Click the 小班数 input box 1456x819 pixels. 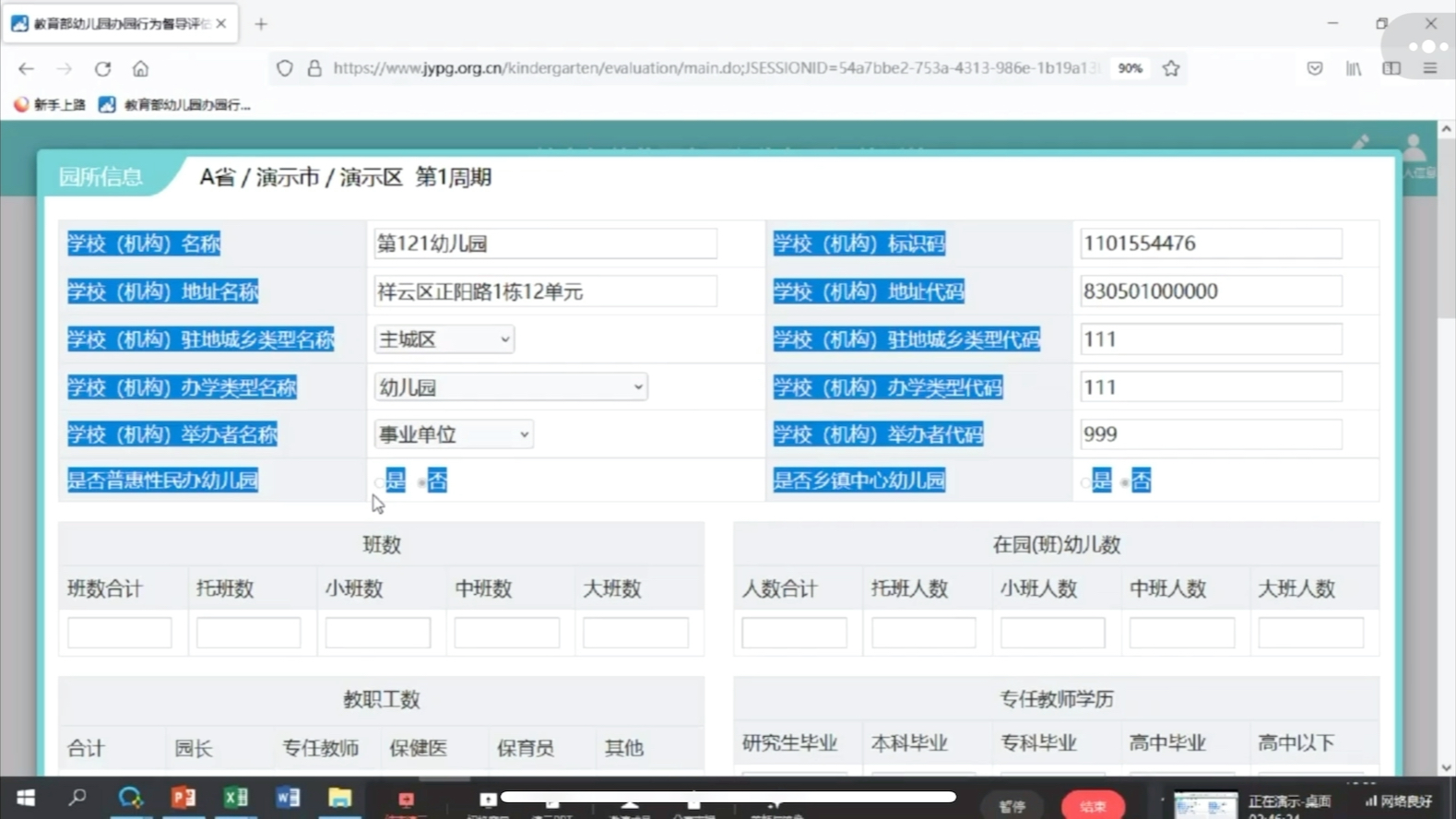click(x=378, y=633)
